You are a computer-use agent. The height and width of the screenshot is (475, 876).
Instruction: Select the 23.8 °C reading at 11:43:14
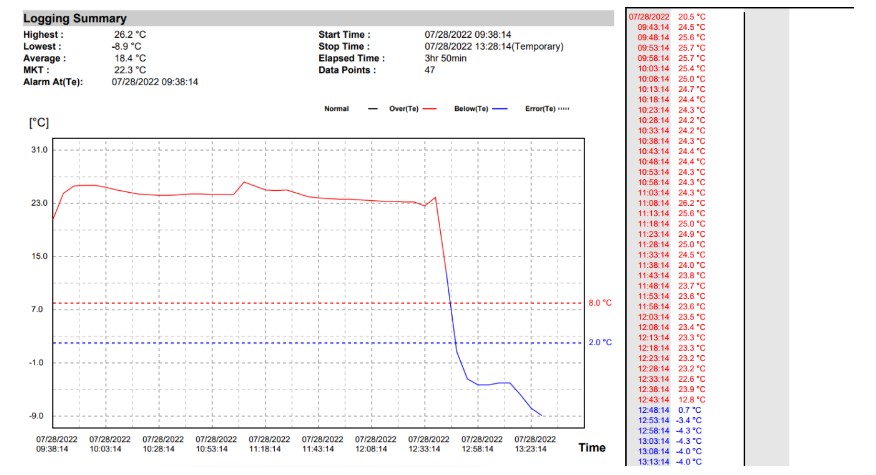click(692, 276)
